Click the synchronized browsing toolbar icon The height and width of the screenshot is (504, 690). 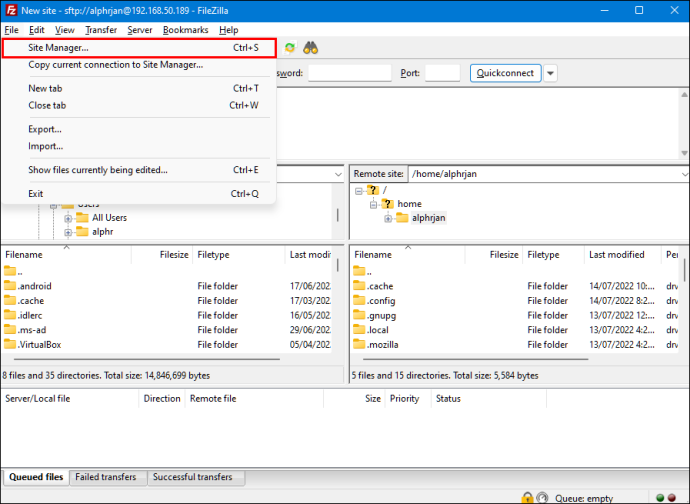click(x=290, y=48)
